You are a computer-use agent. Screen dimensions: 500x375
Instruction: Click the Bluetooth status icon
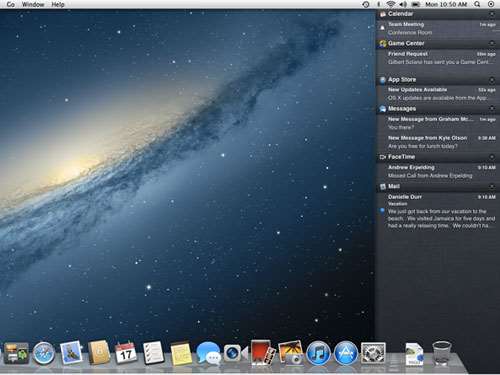tap(378, 4)
